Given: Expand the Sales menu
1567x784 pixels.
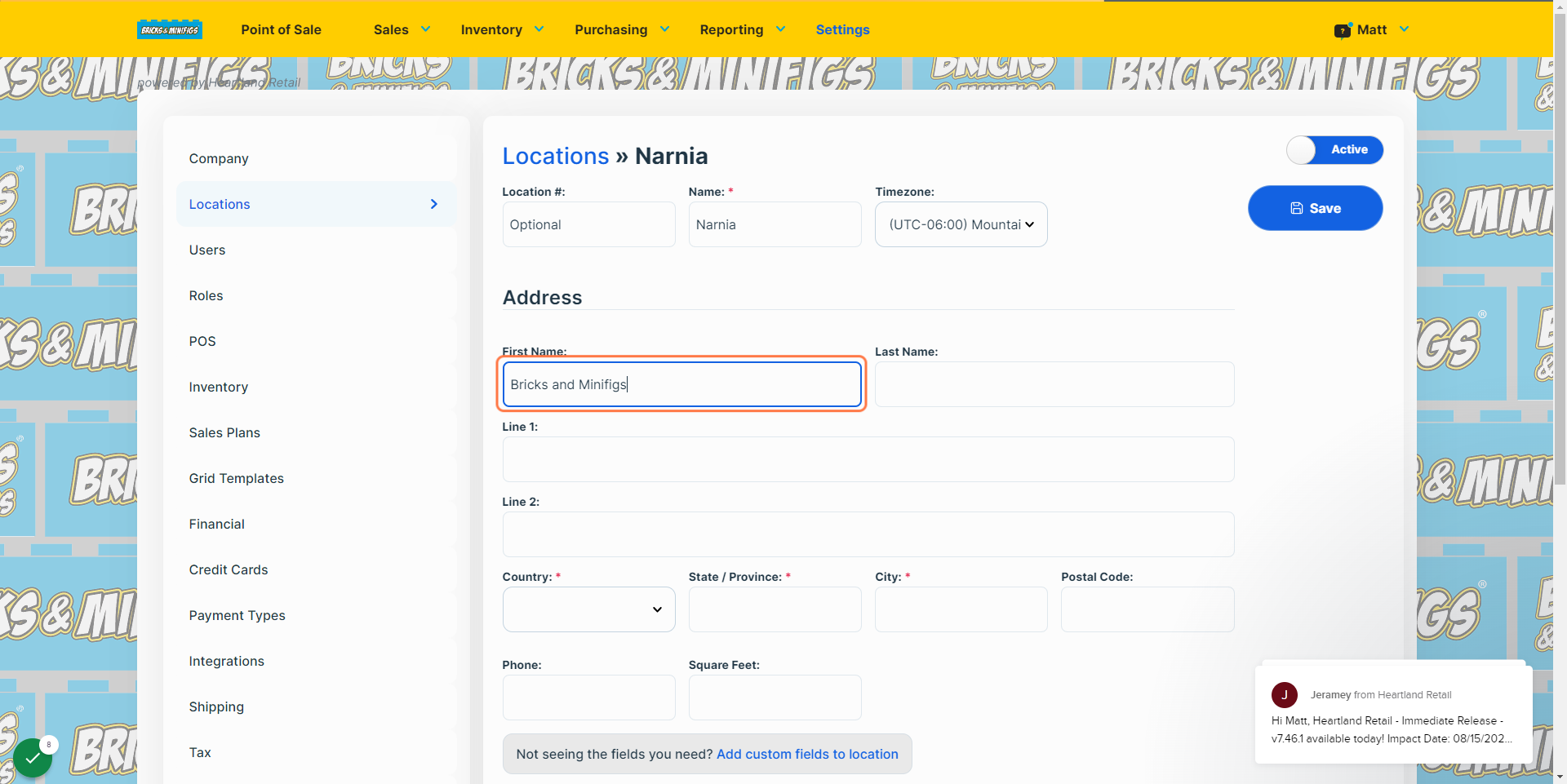Looking at the screenshot, I should pyautogui.click(x=402, y=29).
